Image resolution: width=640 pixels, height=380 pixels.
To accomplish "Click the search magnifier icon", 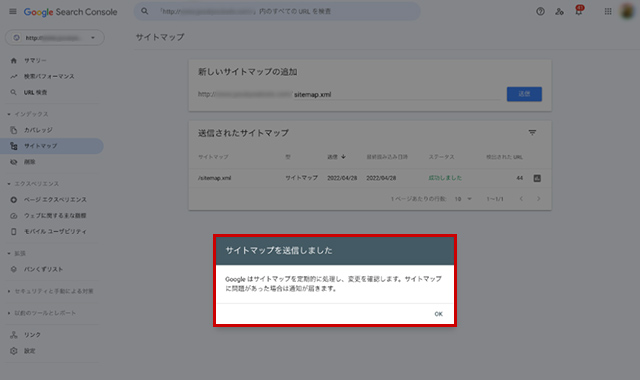I will [144, 11].
